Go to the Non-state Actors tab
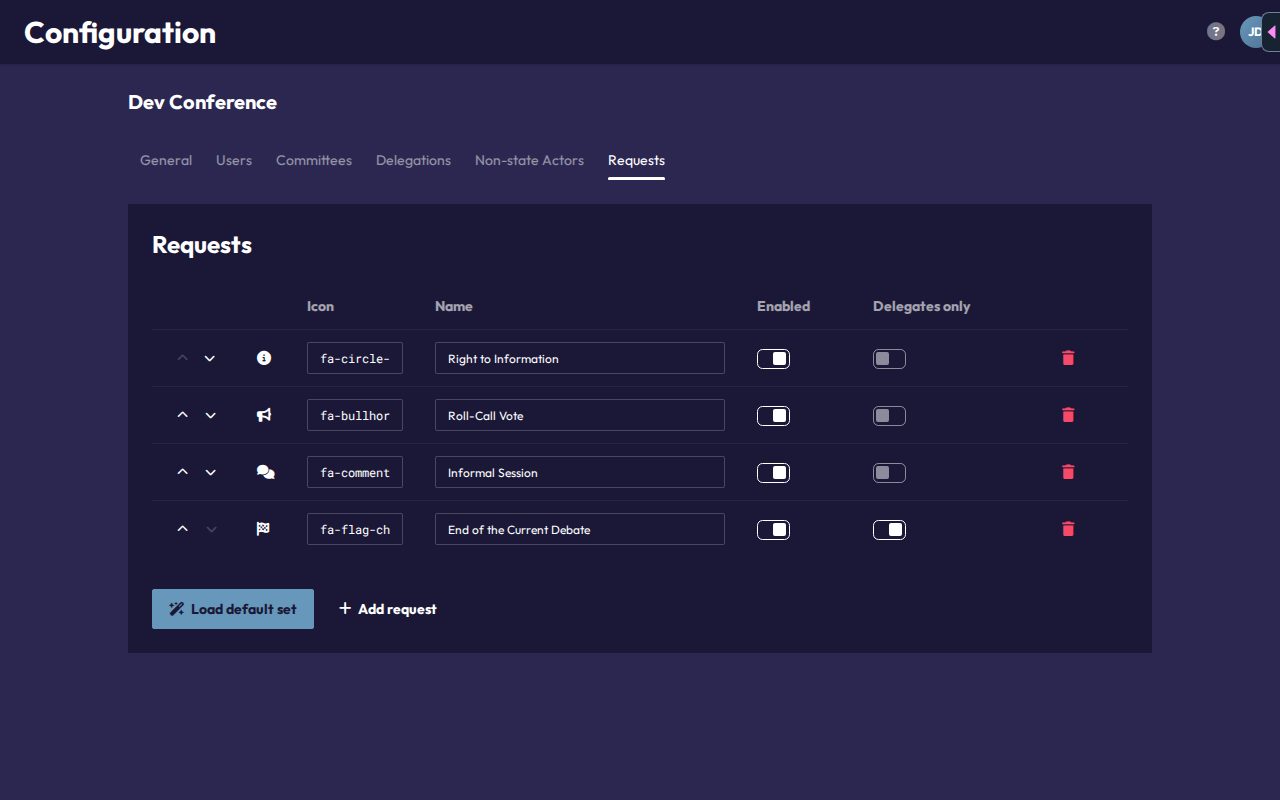The image size is (1280, 800). (529, 160)
